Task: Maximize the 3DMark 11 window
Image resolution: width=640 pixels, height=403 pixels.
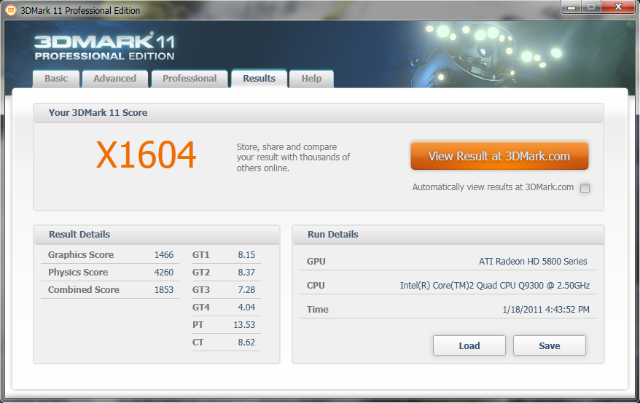Action: click(591, 7)
